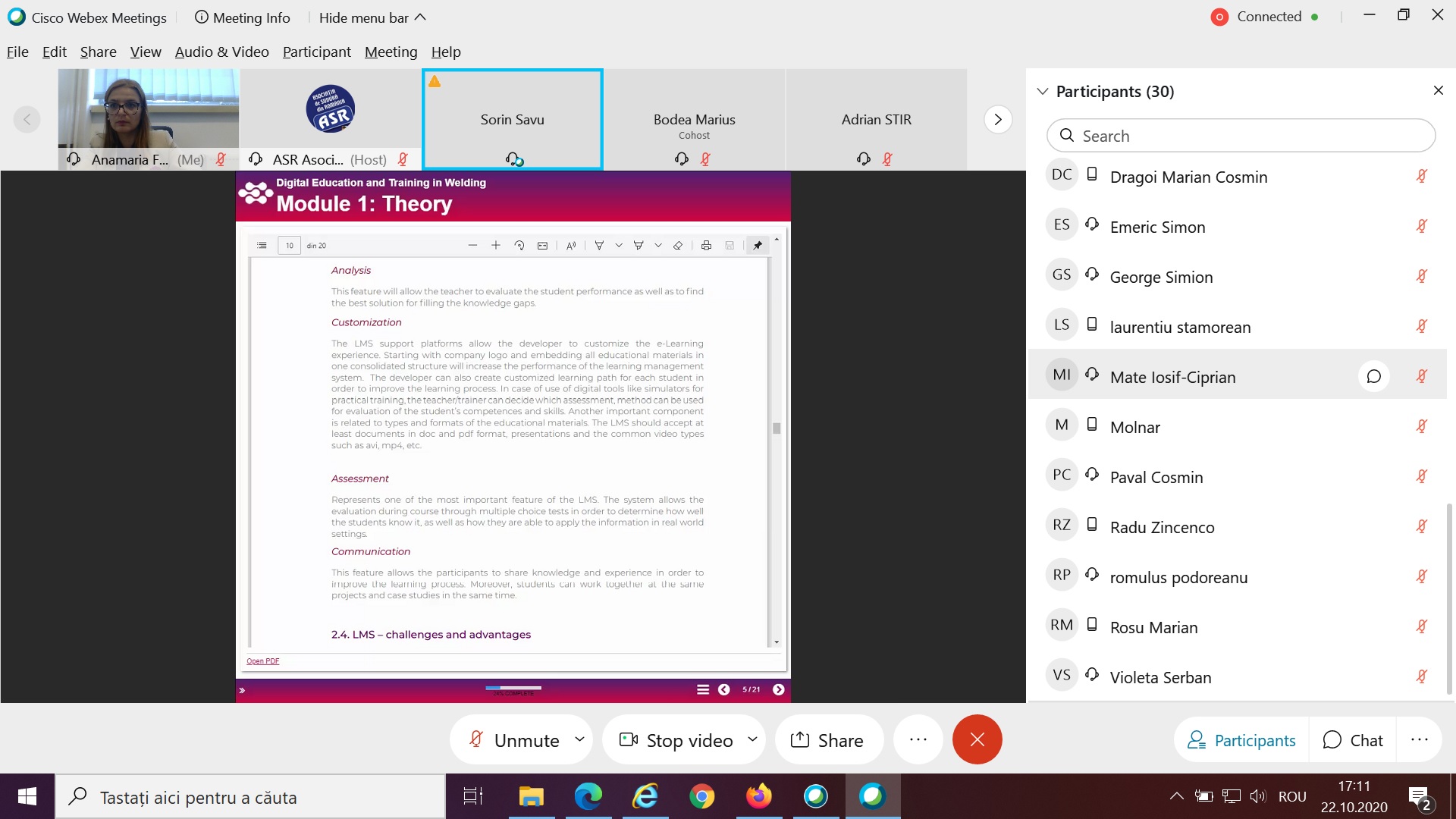Open chat with Mate Iosif-Ciprian
The image size is (1456, 819).
coord(1373,377)
